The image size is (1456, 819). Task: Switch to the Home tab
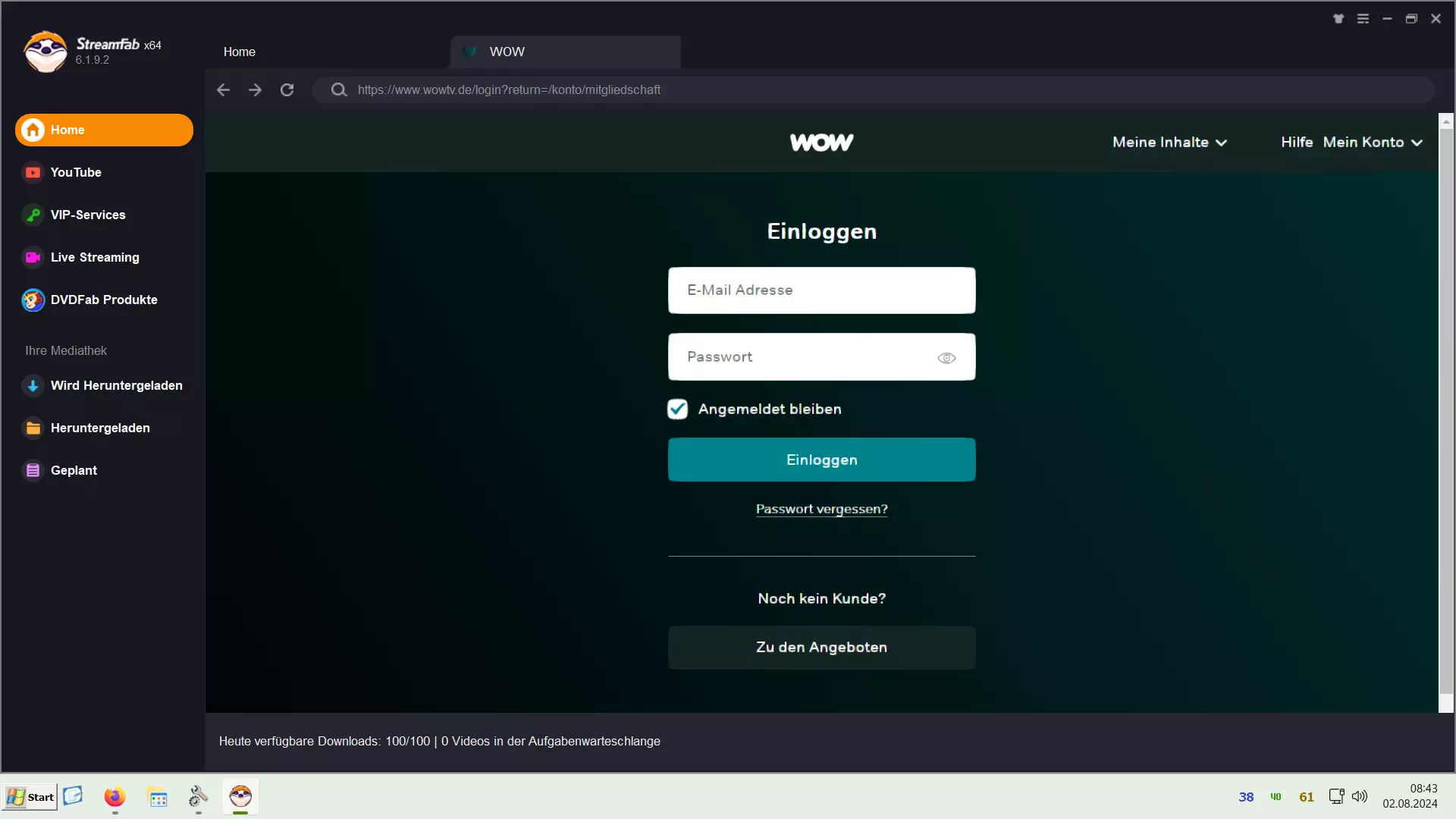point(326,52)
